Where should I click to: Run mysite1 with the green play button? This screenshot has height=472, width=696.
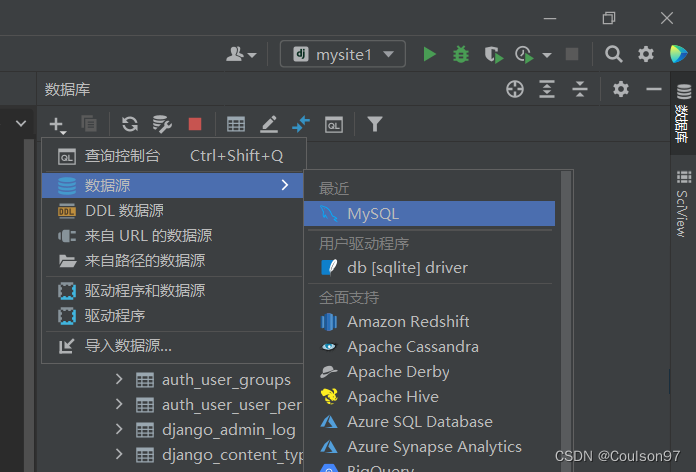[x=429, y=54]
